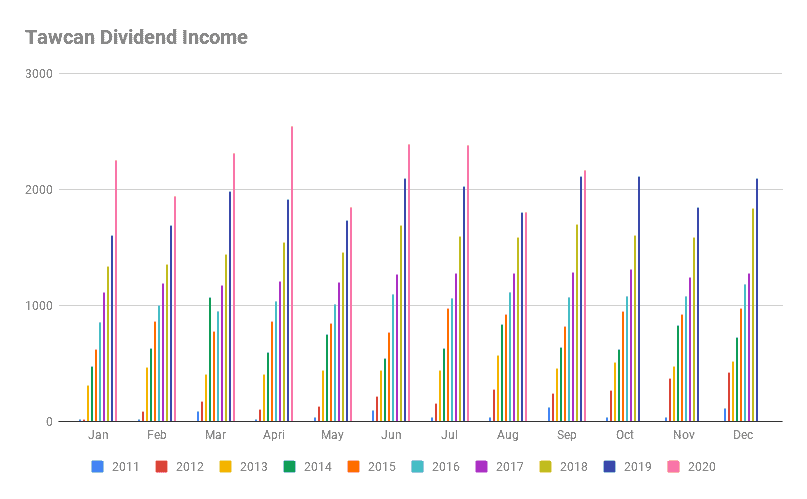Click the 2013 yellow legend swatch
Screen dimensions: 807x499
[225, 467]
